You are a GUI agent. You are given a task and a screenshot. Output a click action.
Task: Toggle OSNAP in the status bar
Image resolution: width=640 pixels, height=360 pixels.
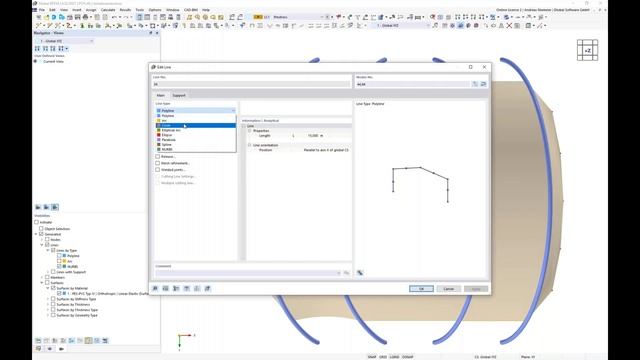point(408,357)
